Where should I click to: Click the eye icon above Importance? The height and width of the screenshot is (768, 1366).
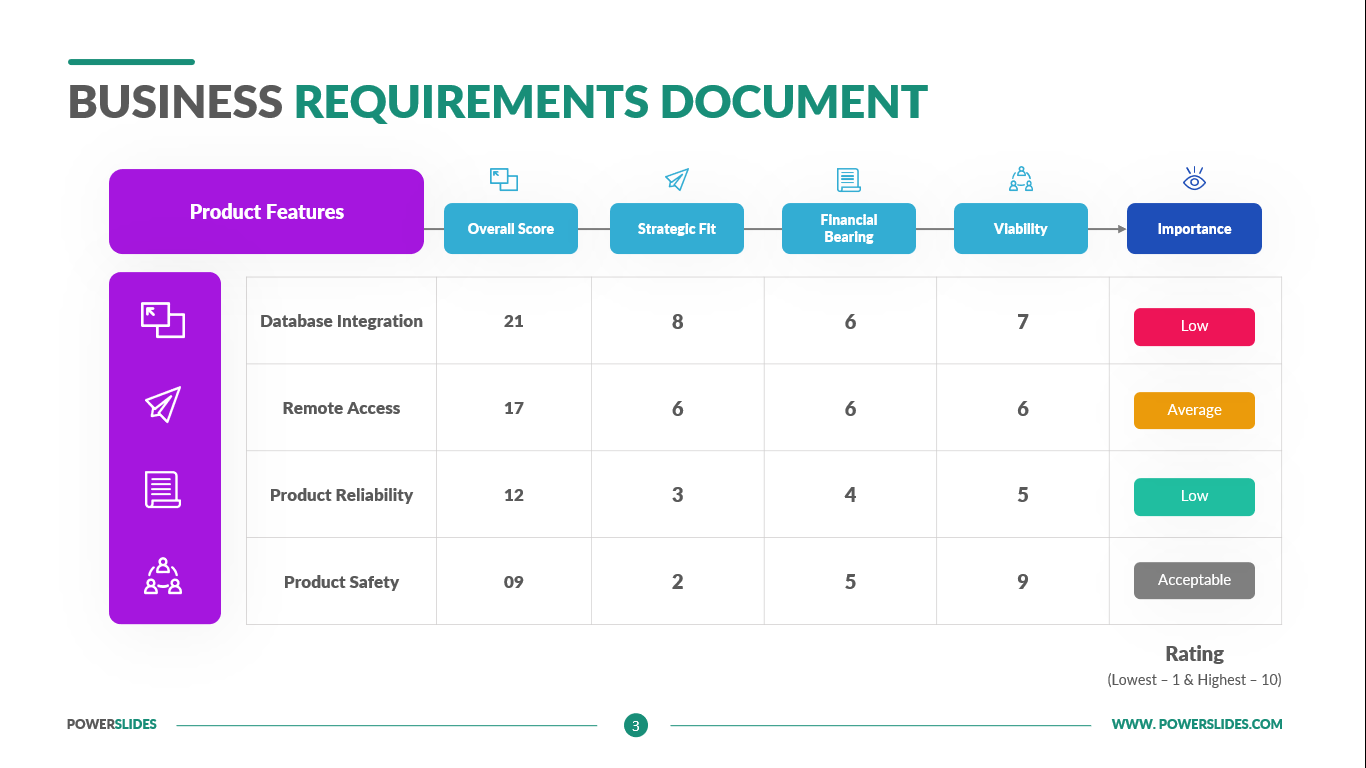pyautogui.click(x=1194, y=180)
